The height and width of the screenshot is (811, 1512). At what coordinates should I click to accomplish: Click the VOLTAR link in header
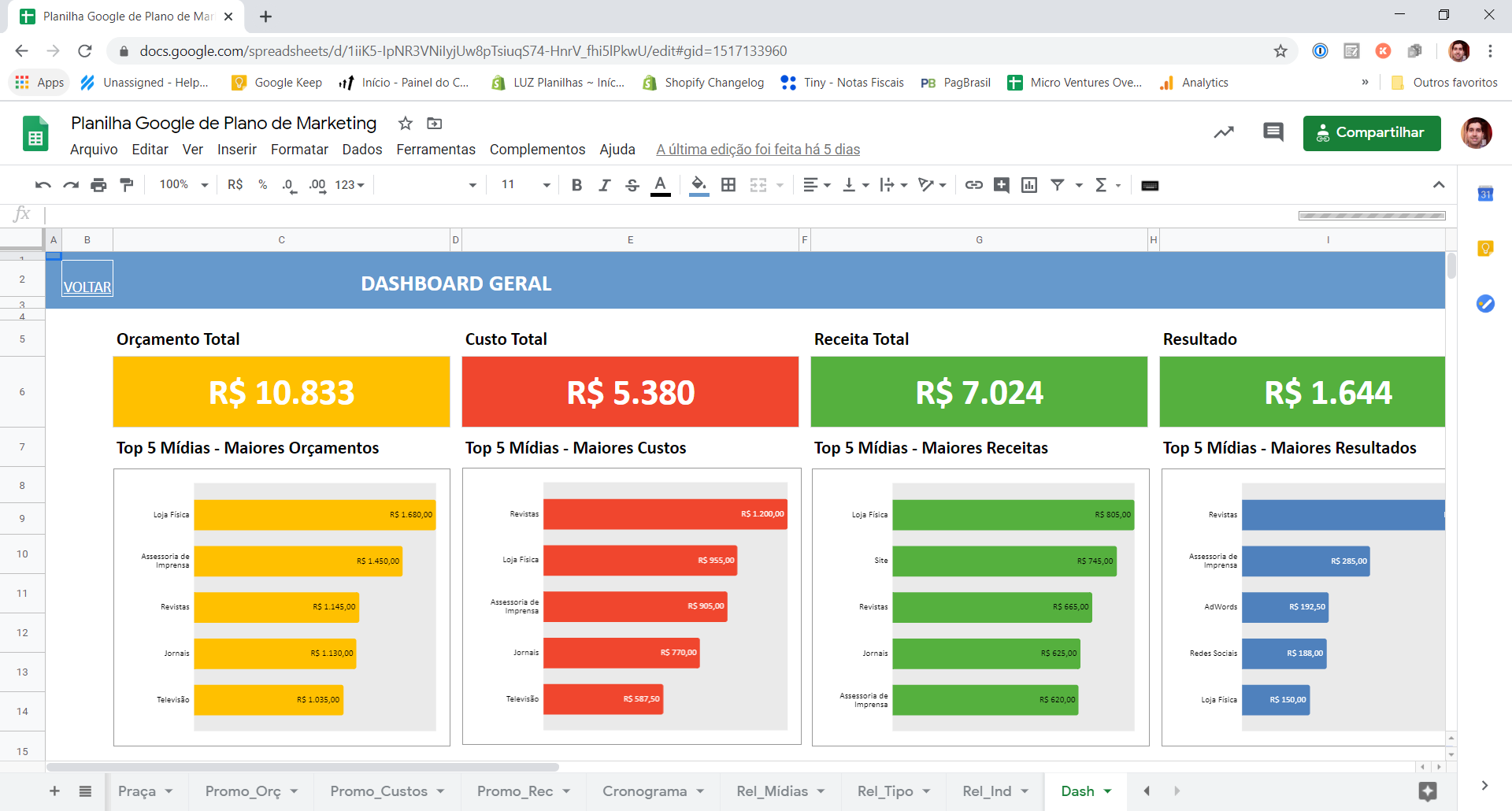[87, 287]
